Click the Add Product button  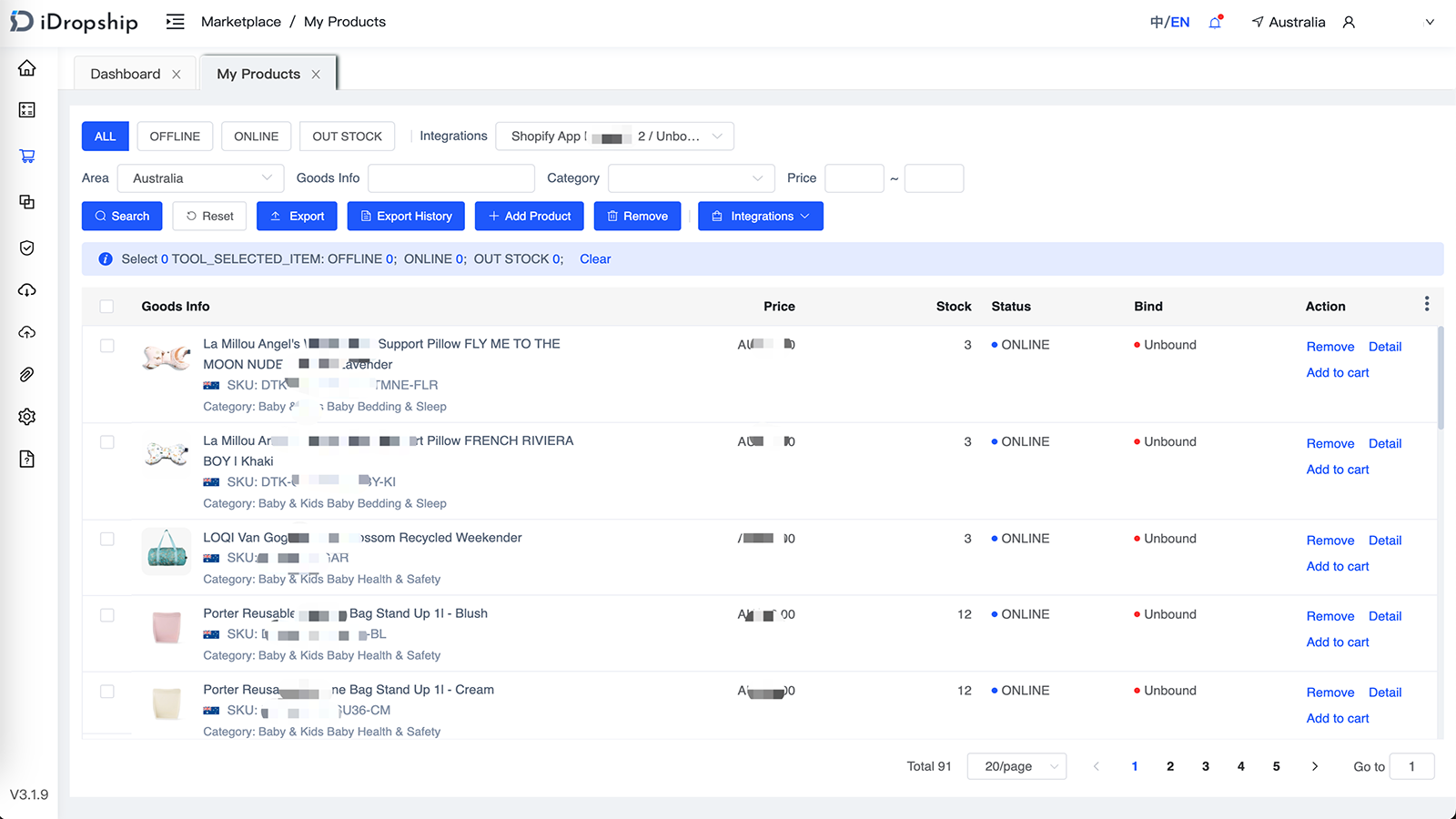(x=530, y=217)
